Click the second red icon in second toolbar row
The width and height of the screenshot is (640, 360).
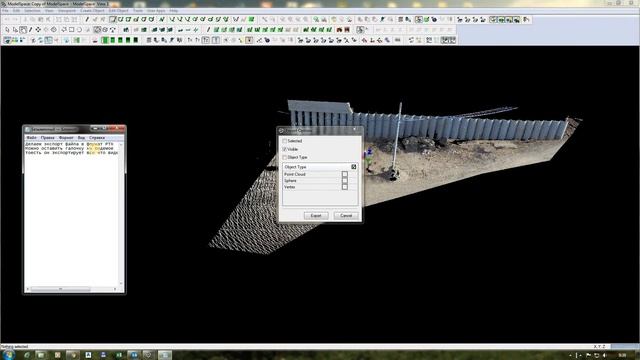point(347,30)
